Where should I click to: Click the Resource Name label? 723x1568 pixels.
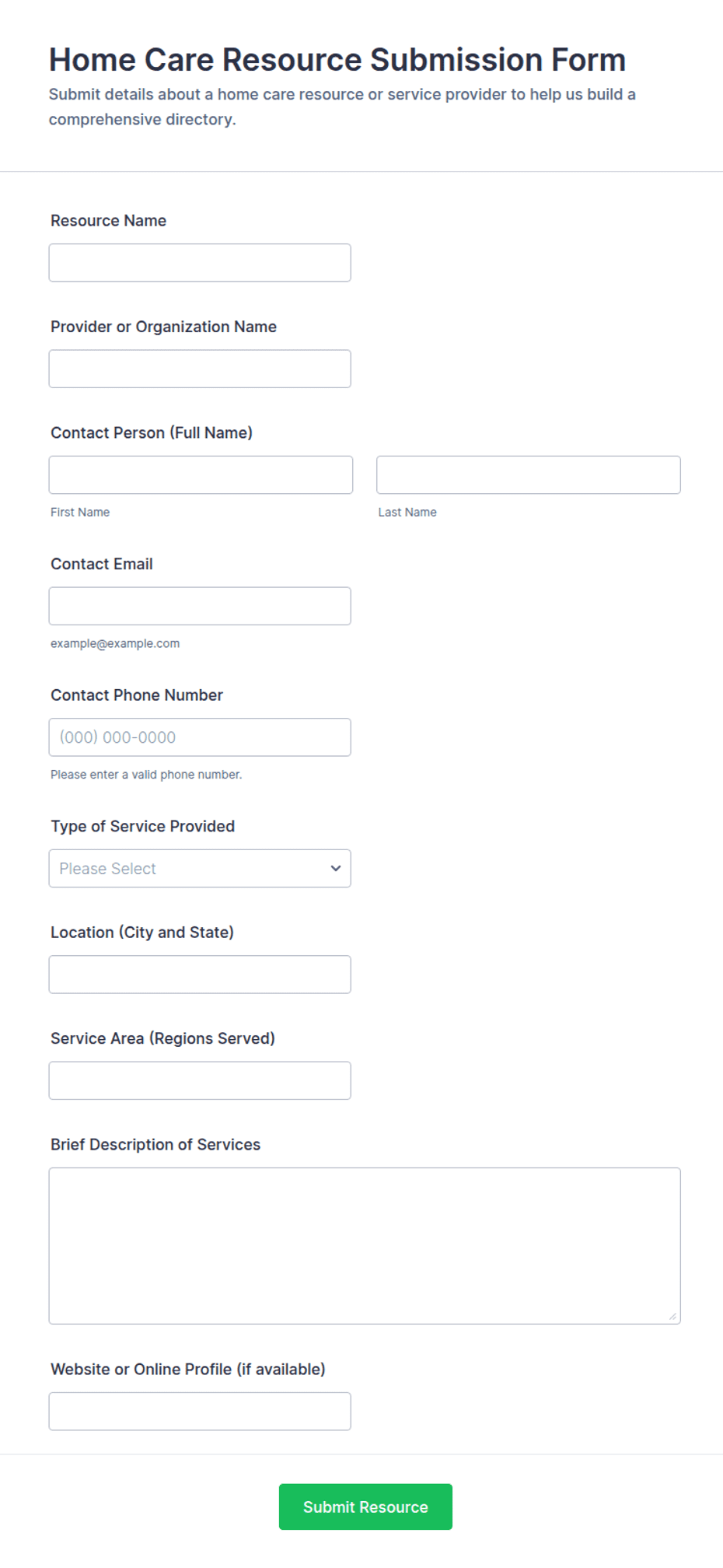tap(109, 221)
